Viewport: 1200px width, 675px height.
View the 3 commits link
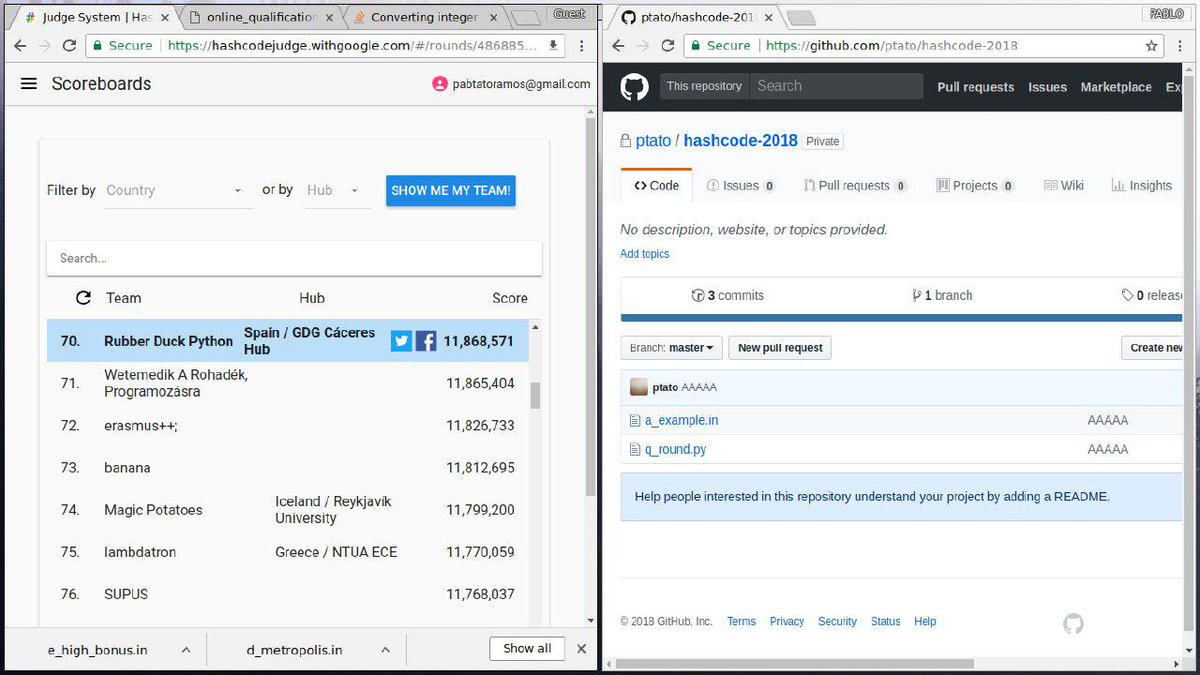pyautogui.click(x=728, y=296)
